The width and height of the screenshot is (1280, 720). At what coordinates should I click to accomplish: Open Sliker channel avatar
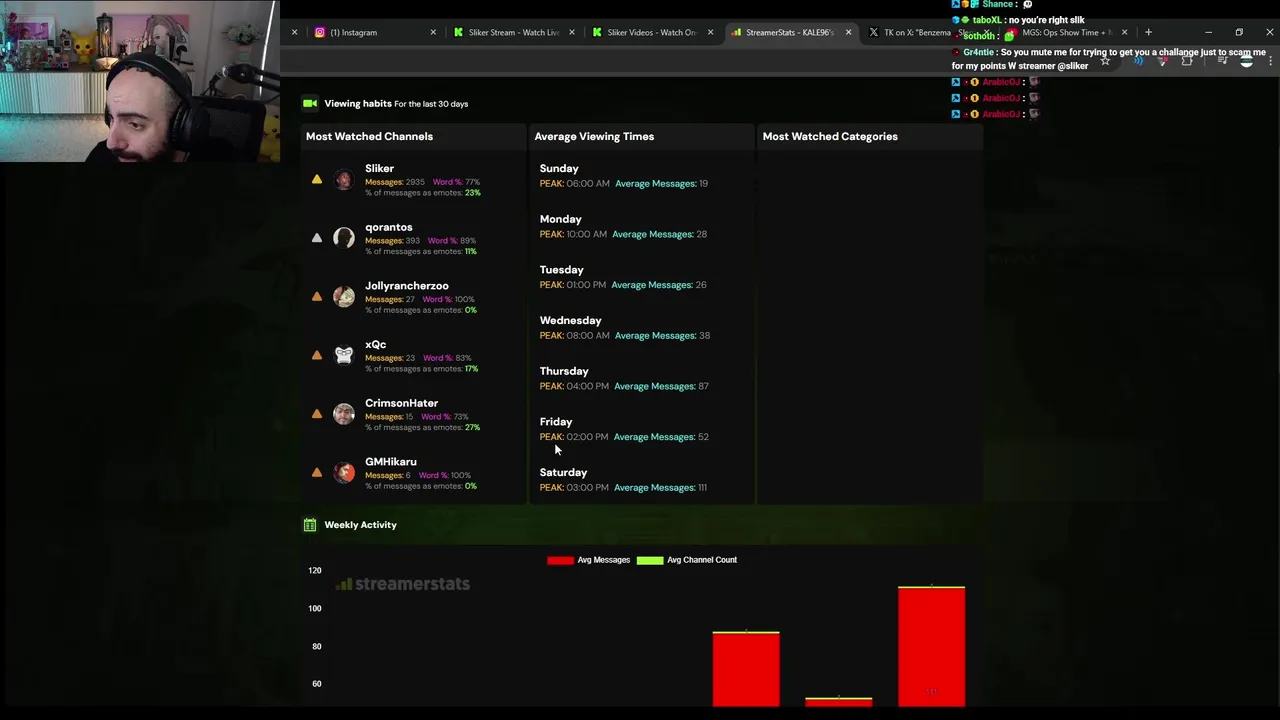(344, 179)
